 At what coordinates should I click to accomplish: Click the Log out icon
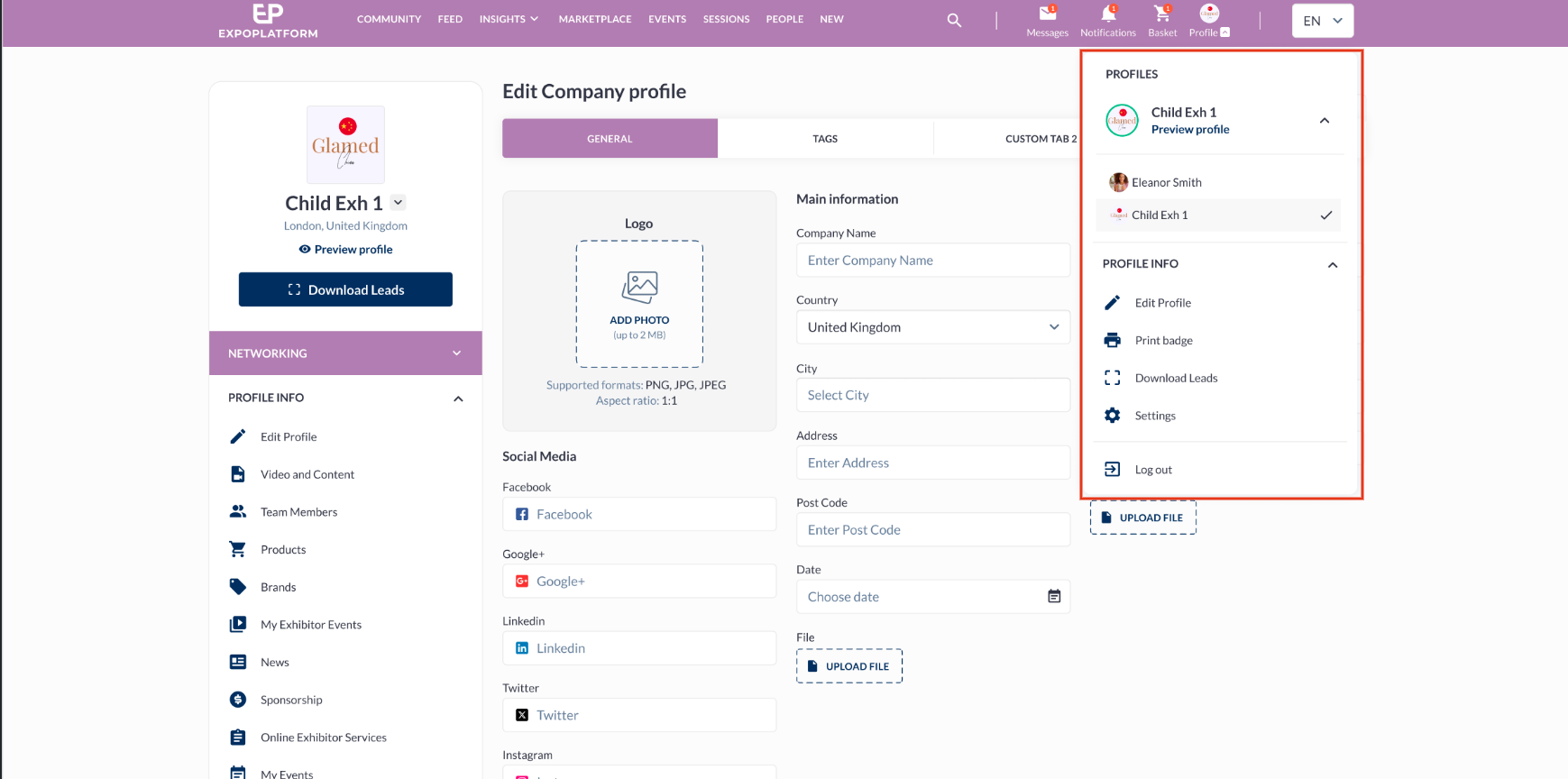click(x=1113, y=469)
